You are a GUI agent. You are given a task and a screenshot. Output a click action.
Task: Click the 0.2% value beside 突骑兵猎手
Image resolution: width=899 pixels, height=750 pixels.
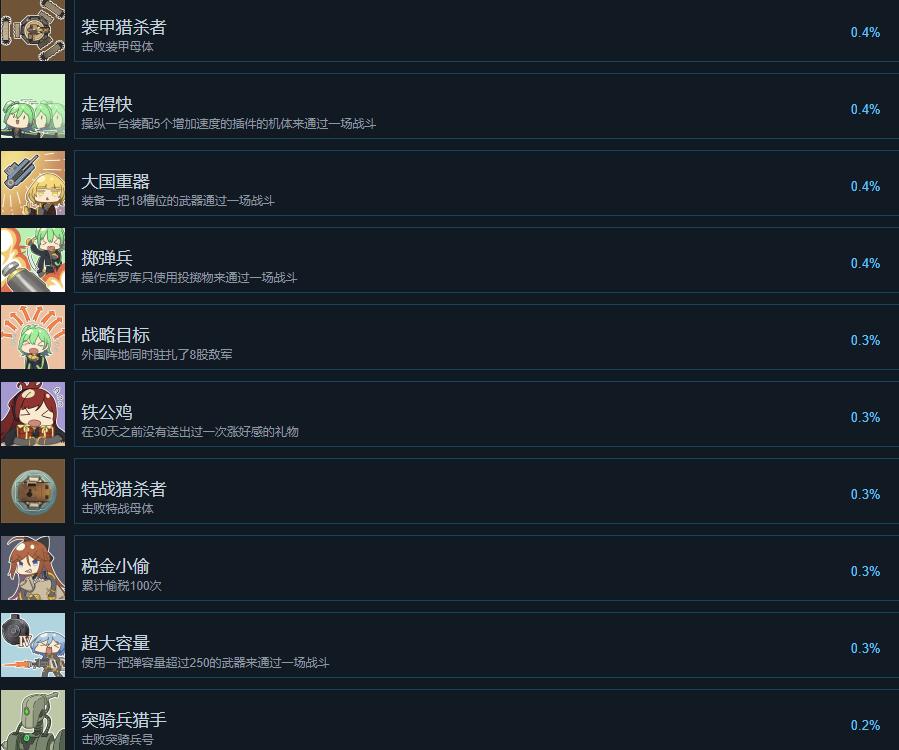pyautogui.click(x=865, y=725)
